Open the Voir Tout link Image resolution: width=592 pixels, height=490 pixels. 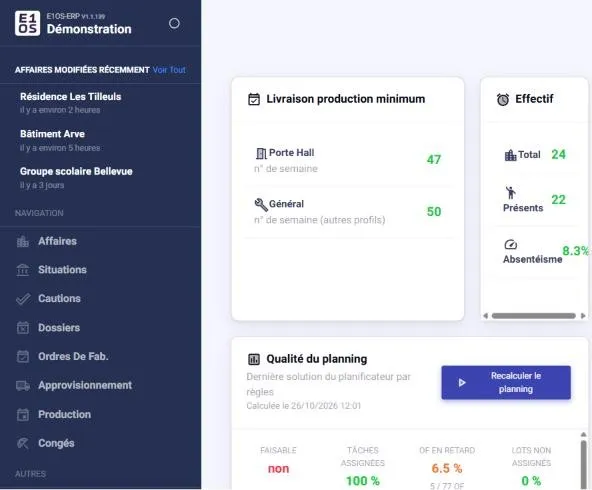[x=169, y=70]
